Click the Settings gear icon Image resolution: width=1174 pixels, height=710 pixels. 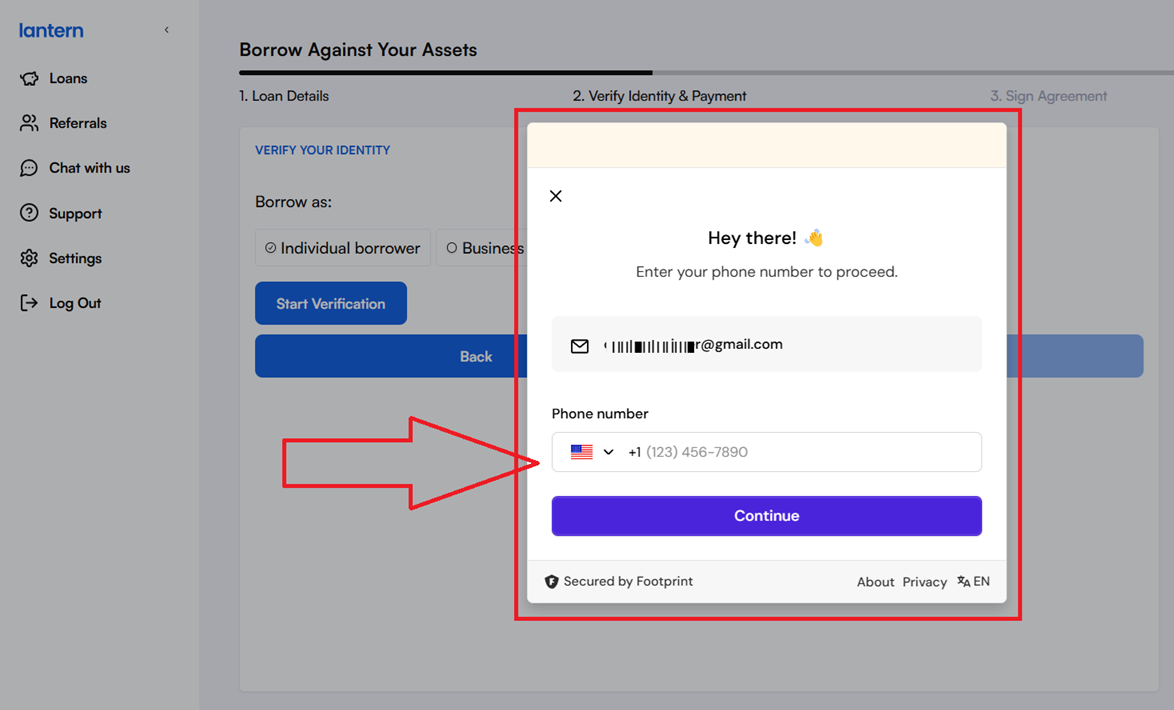click(29, 258)
